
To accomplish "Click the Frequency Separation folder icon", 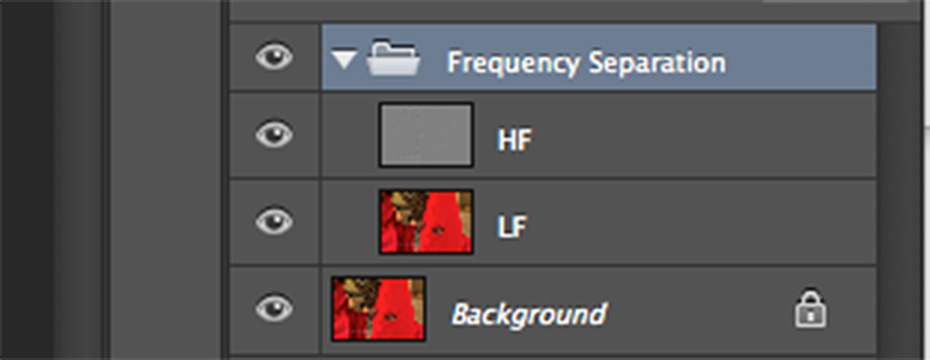I will click(x=393, y=58).
